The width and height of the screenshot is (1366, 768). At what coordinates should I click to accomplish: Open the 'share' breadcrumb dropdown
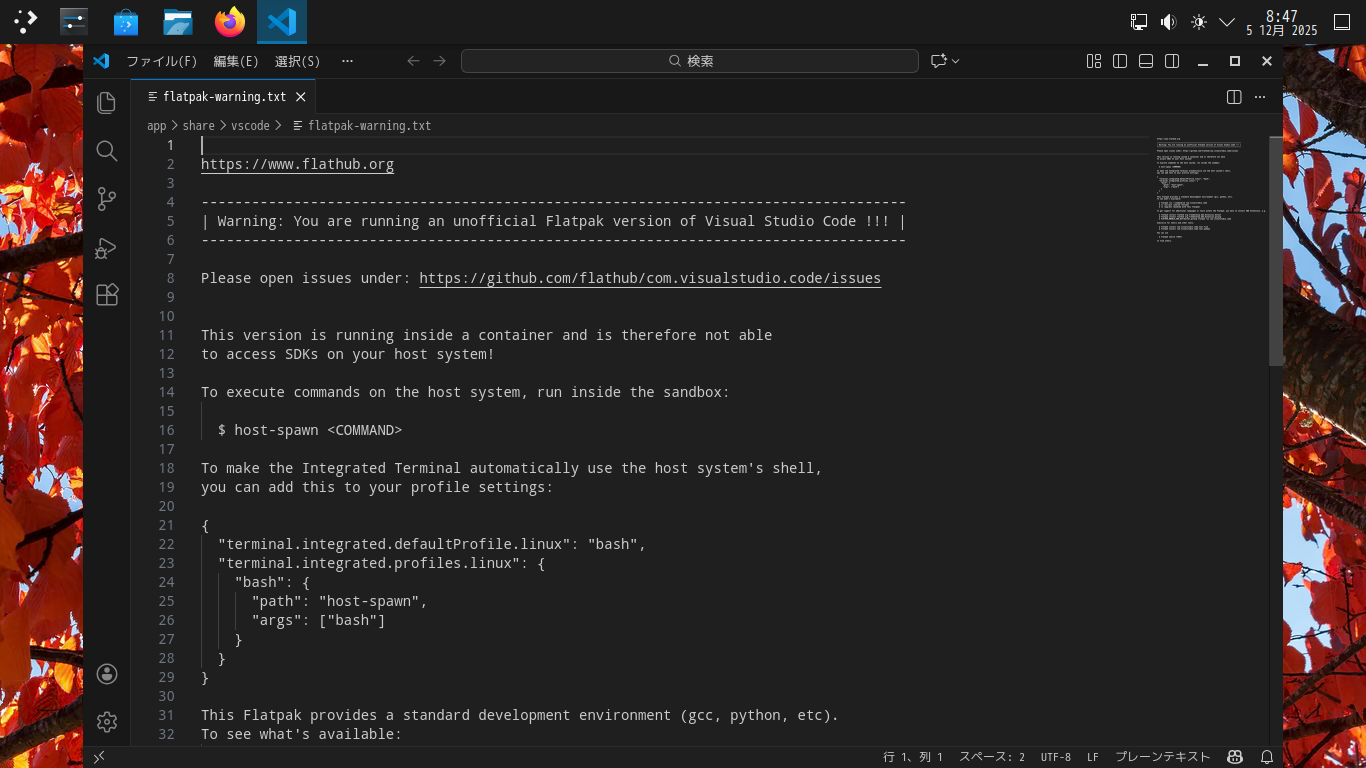[199, 126]
